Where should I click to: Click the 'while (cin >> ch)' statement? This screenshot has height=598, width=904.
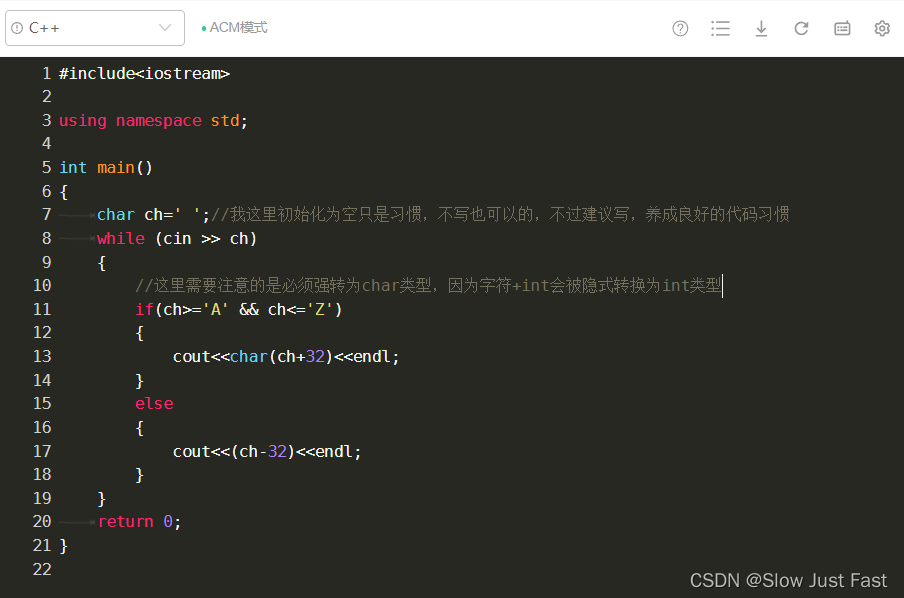pyautogui.click(x=177, y=238)
